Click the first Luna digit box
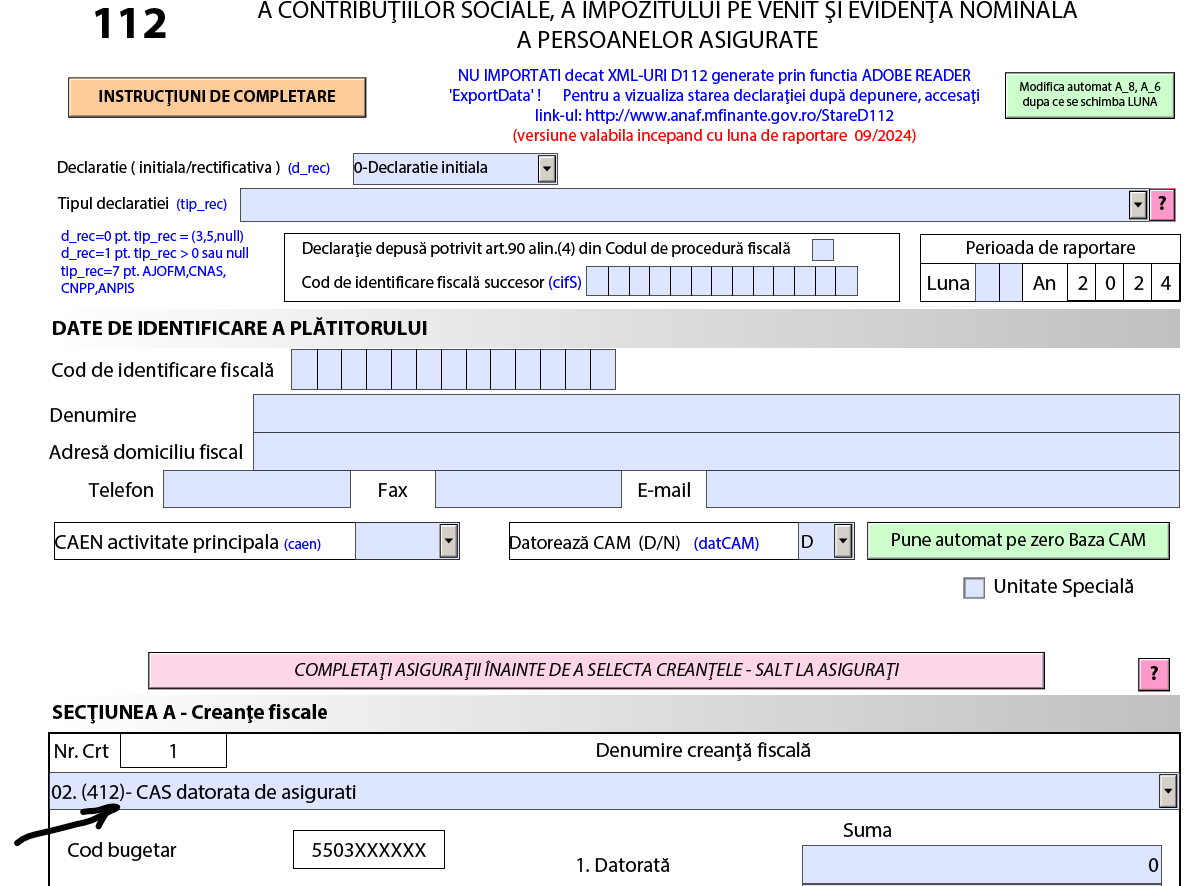Image resolution: width=1201 pixels, height=886 pixels. click(987, 283)
